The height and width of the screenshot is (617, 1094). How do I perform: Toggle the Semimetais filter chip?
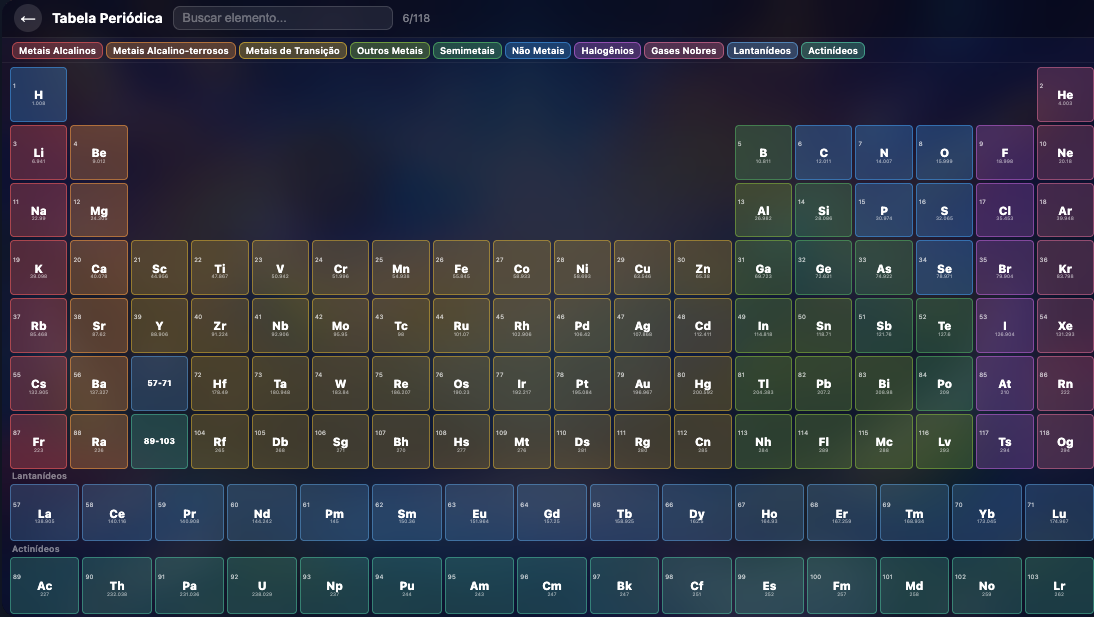(467, 51)
